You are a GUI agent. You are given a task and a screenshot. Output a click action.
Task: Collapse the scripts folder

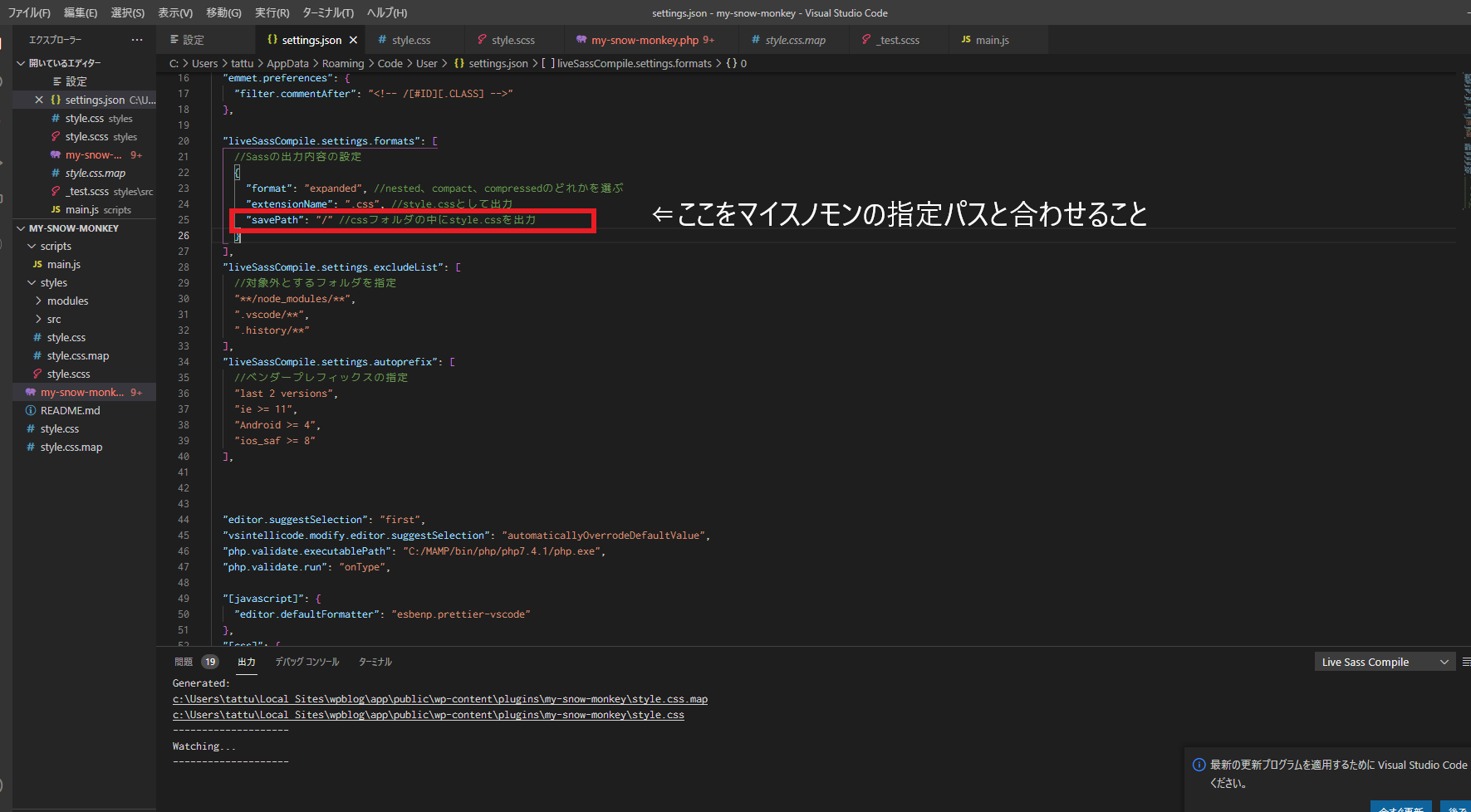pyautogui.click(x=85, y=246)
